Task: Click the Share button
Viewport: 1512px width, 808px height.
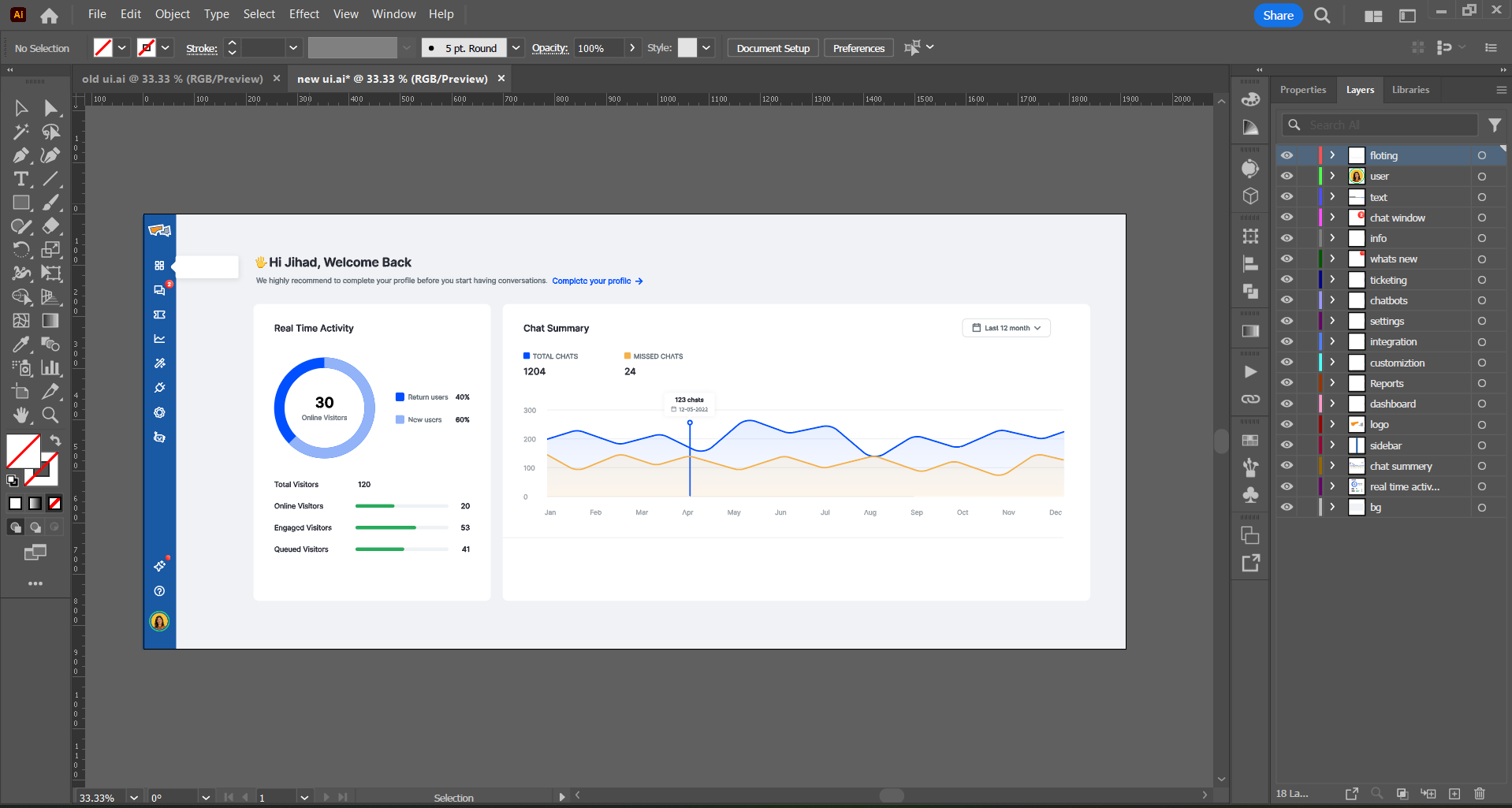Action: pos(1277,15)
